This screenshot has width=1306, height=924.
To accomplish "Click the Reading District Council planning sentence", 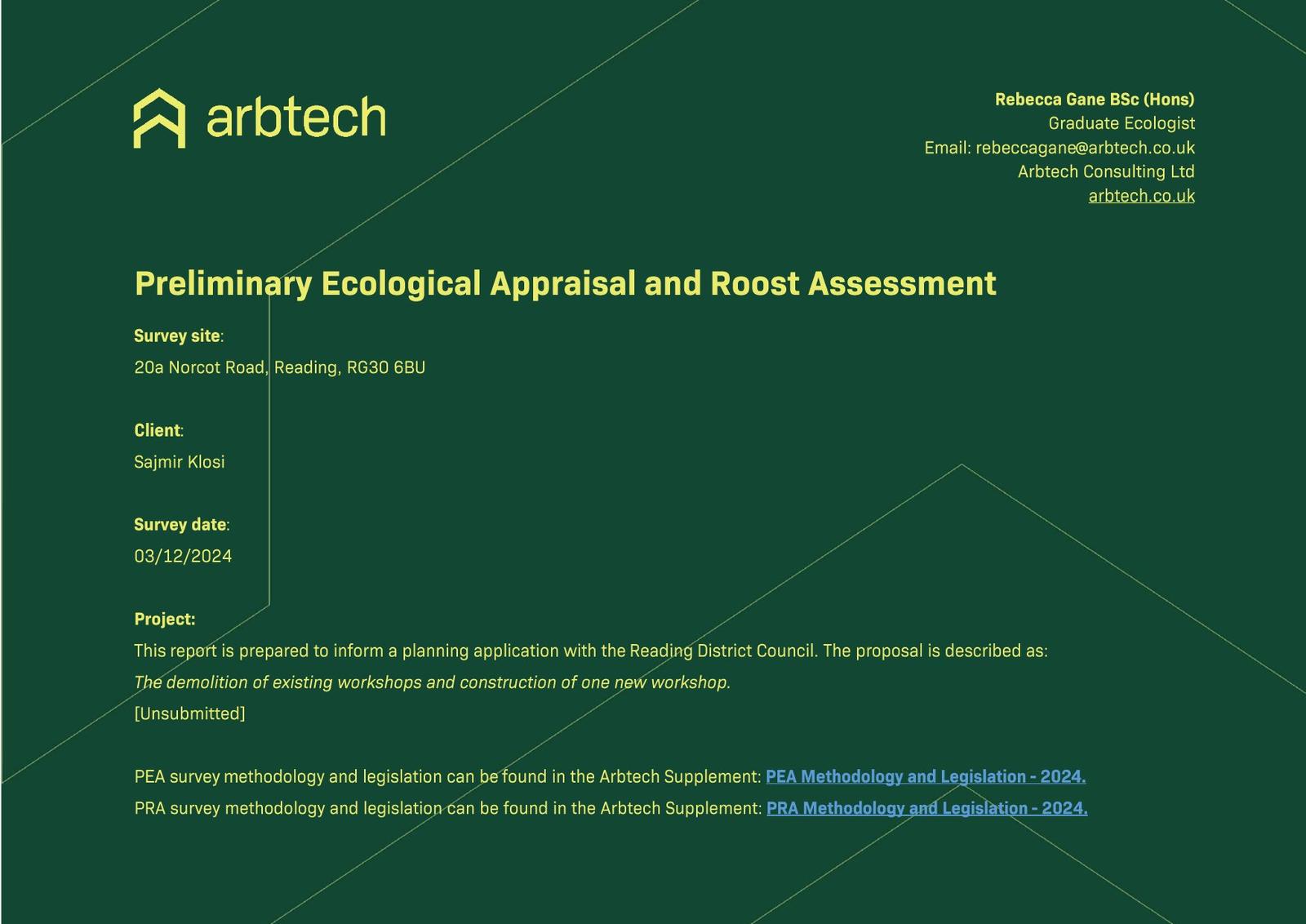I will tap(590, 651).
